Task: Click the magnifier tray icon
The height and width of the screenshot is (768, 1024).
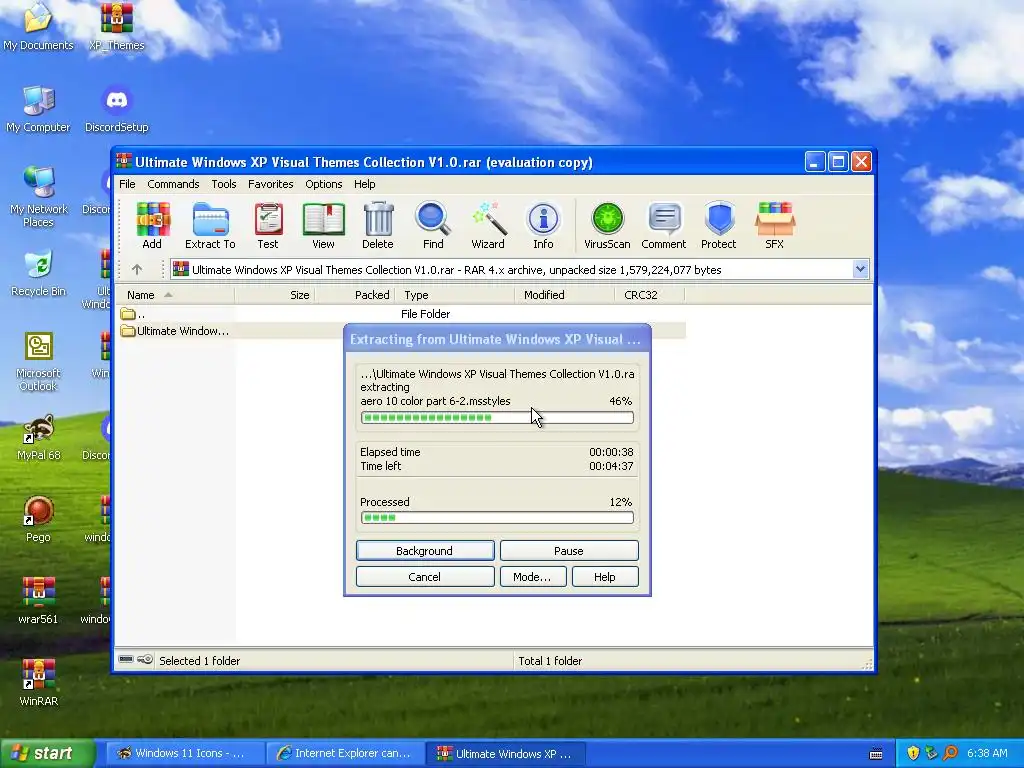Action: coord(950,753)
